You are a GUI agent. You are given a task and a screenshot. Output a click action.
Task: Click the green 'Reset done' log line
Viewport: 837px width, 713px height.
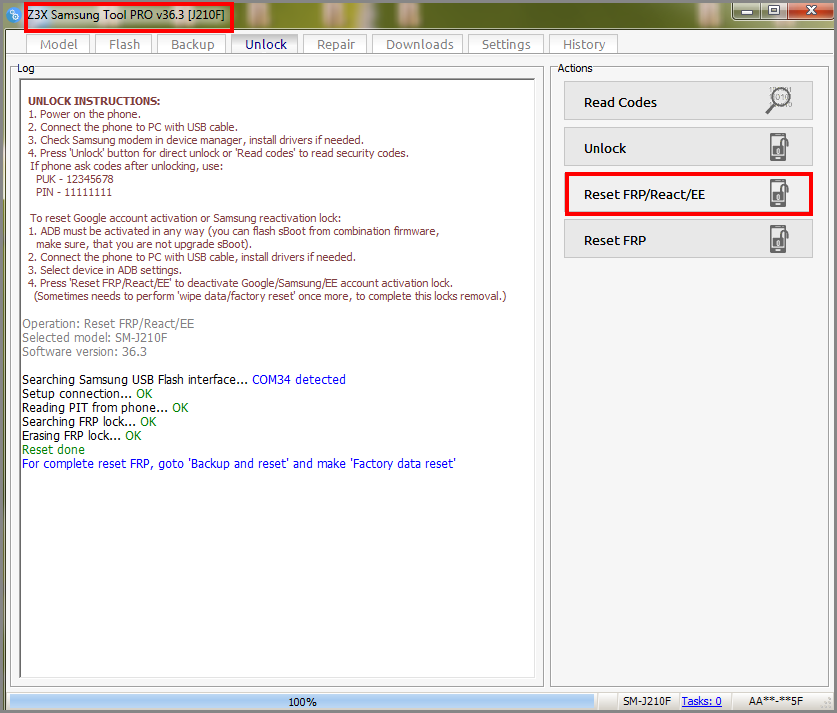click(53, 449)
